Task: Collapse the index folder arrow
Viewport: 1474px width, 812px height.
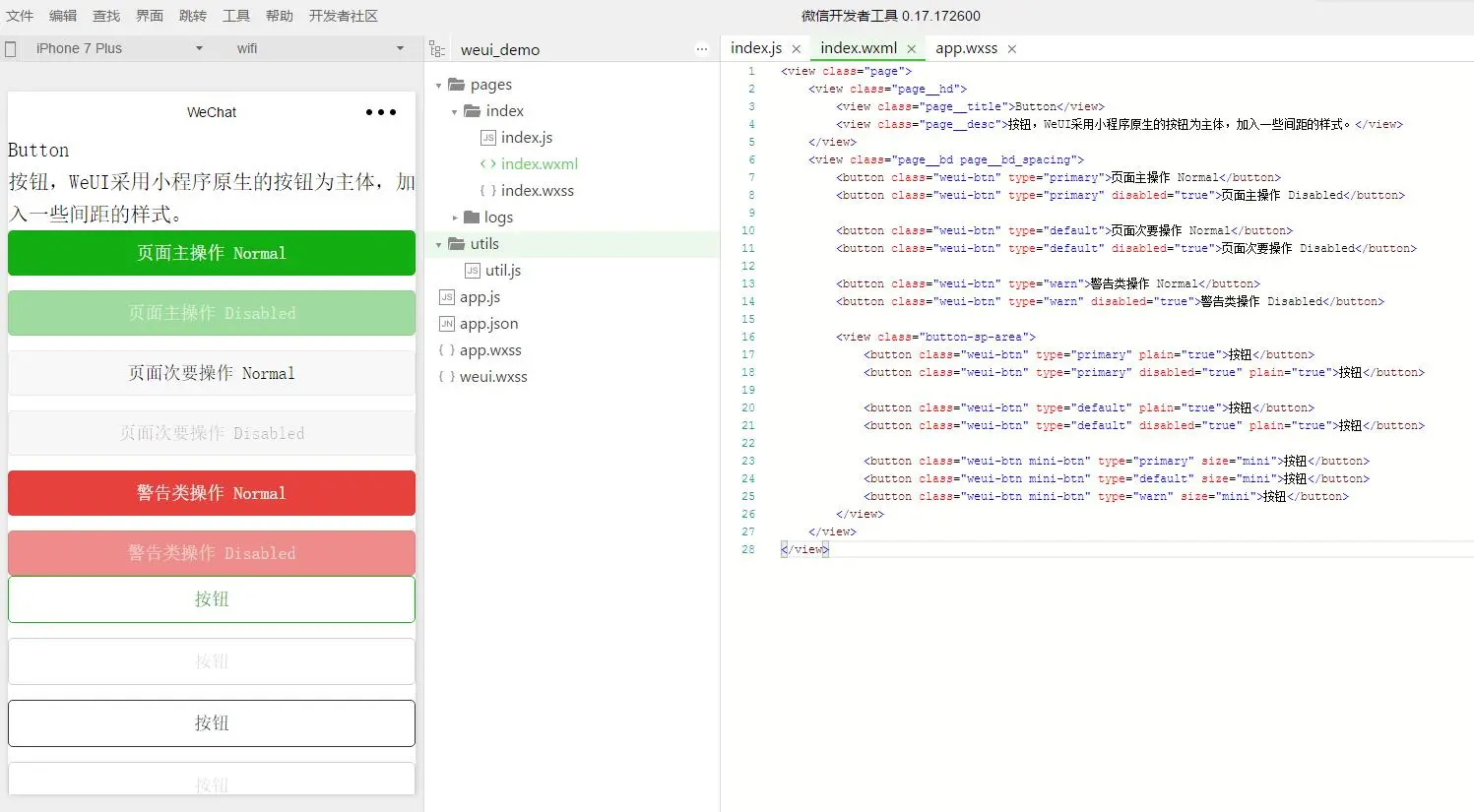Action: point(454,112)
